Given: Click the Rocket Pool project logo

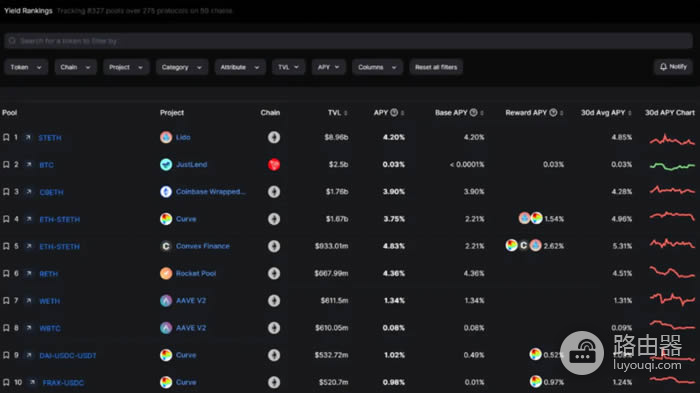Looking at the screenshot, I should point(166,273).
